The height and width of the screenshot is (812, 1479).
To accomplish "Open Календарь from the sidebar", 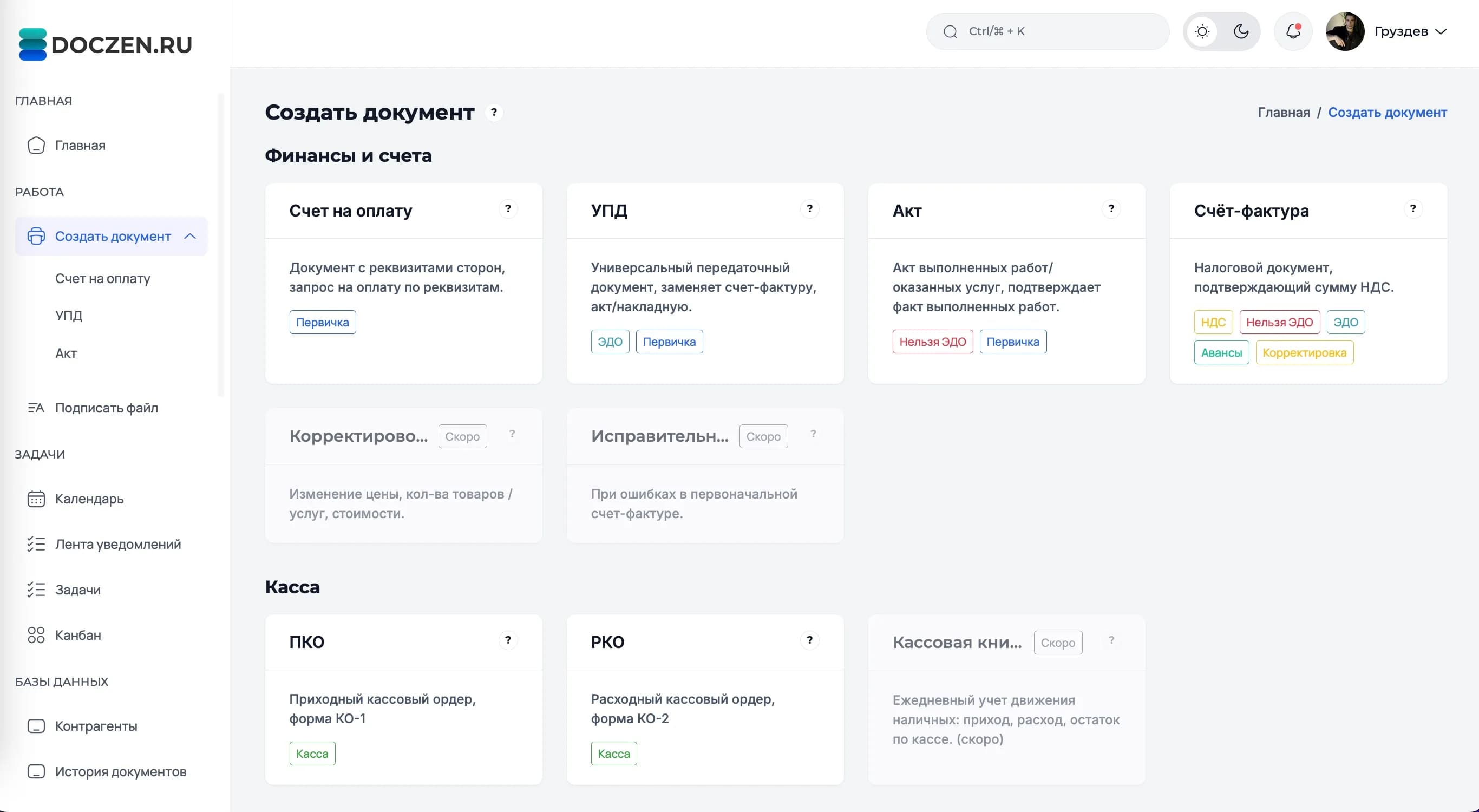I will pyautogui.click(x=111, y=499).
